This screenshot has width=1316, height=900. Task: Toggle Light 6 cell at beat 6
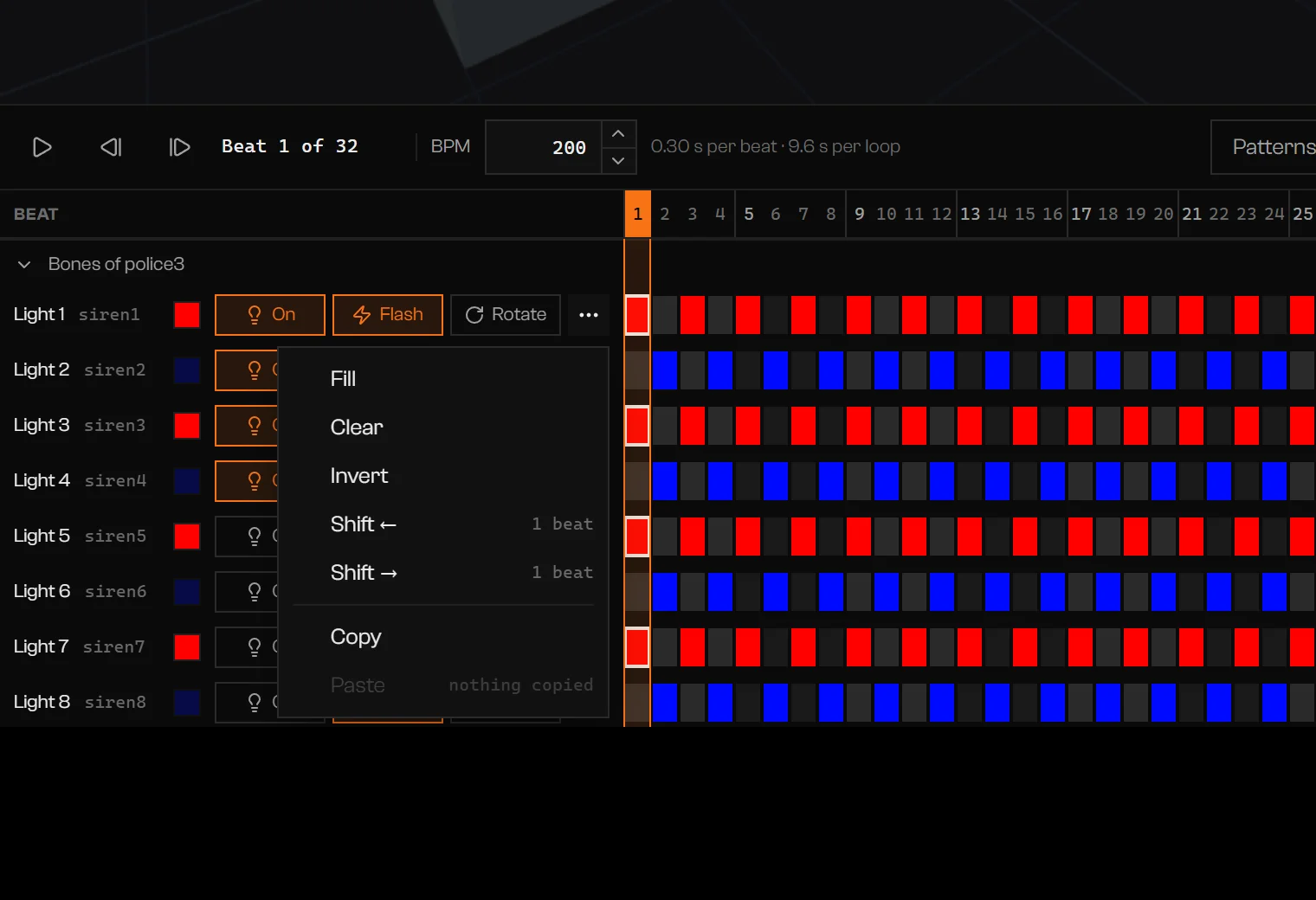tap(776, 592)
